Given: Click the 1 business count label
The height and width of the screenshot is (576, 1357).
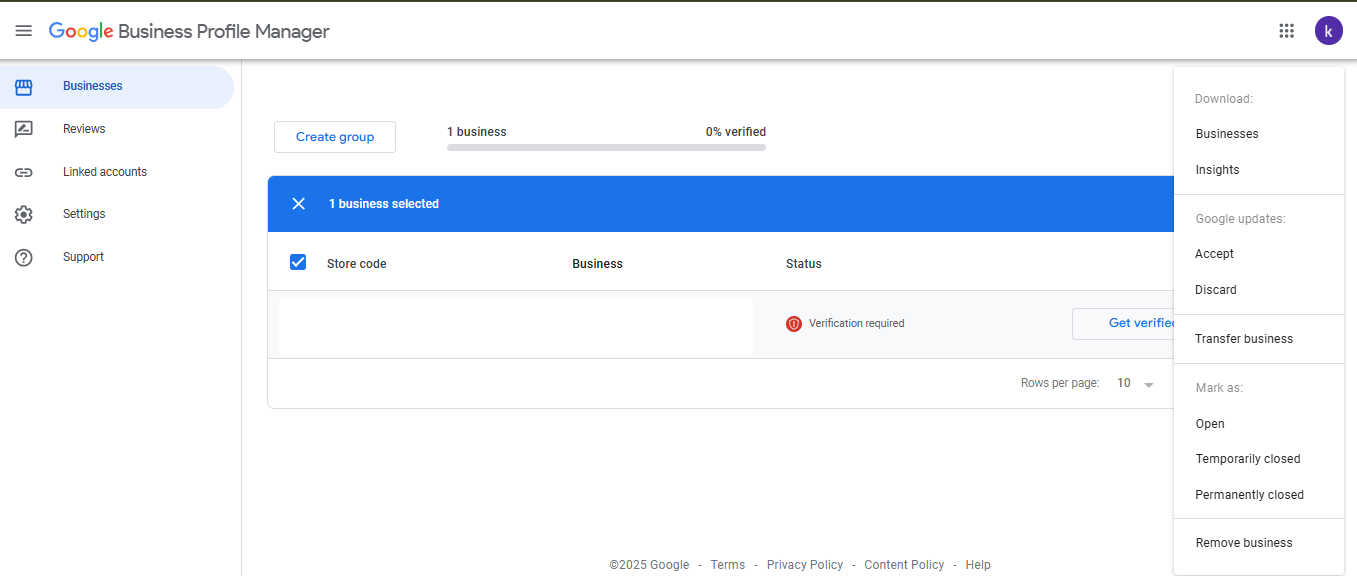Looking at the screenshot, I should pyautogui.click(x=477, y=132).
